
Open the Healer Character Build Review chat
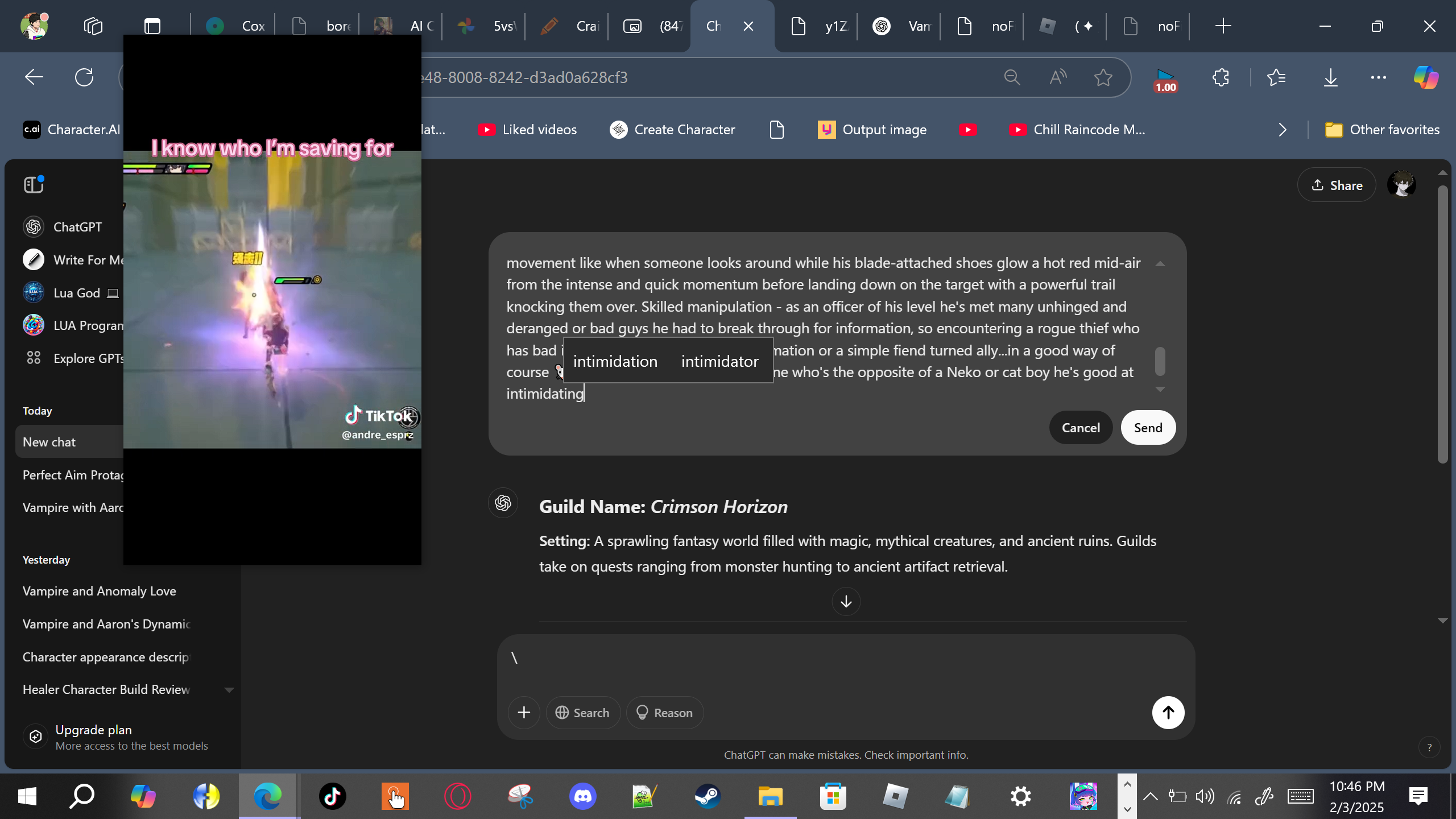[106, 690]
